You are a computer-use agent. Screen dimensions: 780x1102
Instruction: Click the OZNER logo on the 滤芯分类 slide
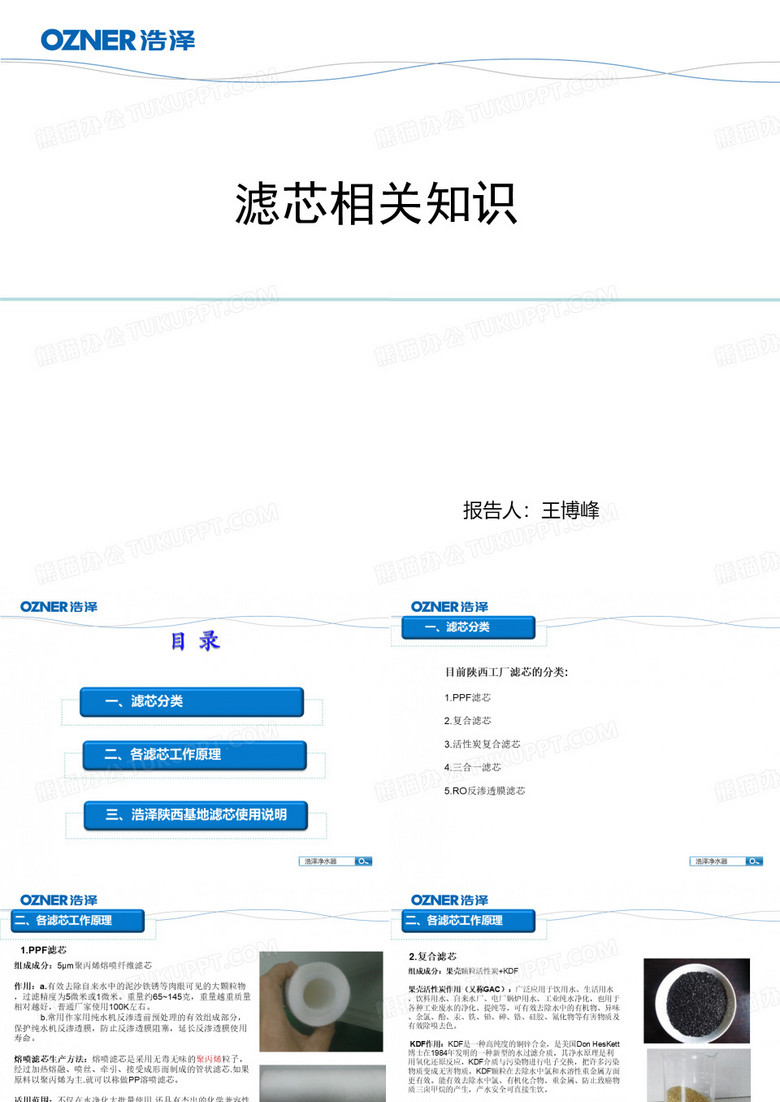tap(450, 607)
